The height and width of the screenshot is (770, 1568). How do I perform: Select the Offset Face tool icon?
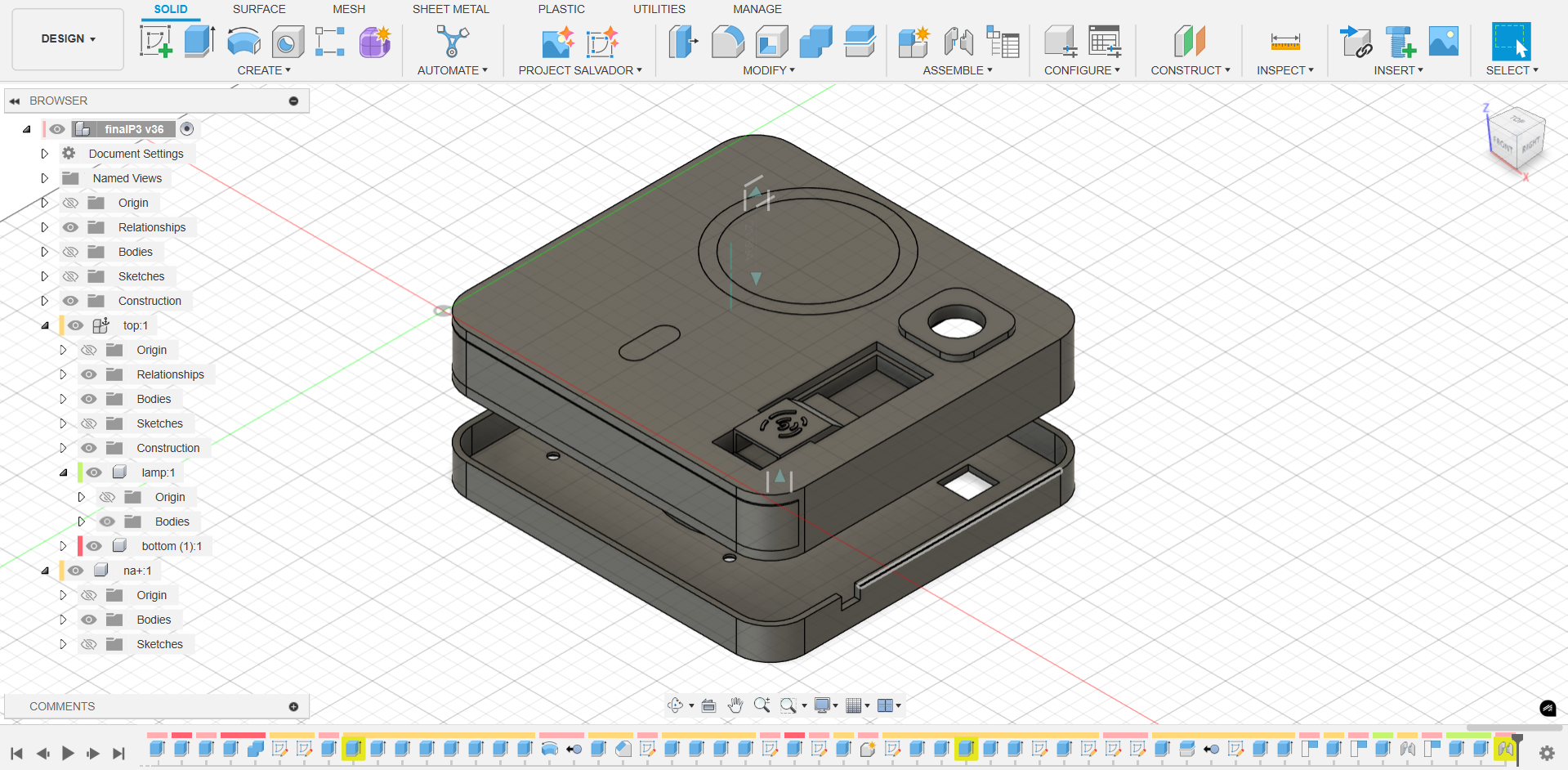click(x=860, y=42)
